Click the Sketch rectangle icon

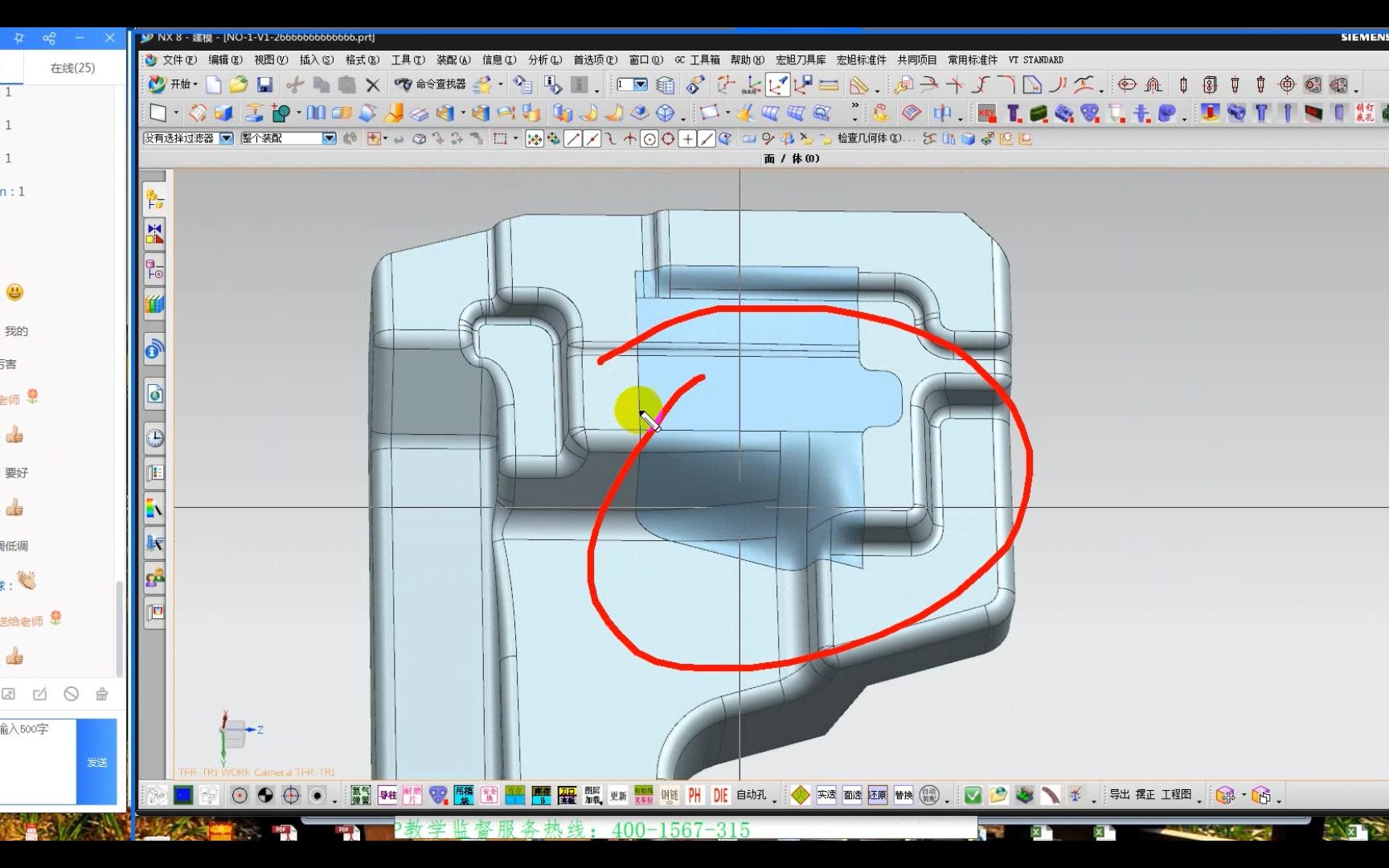coord(158,113)
